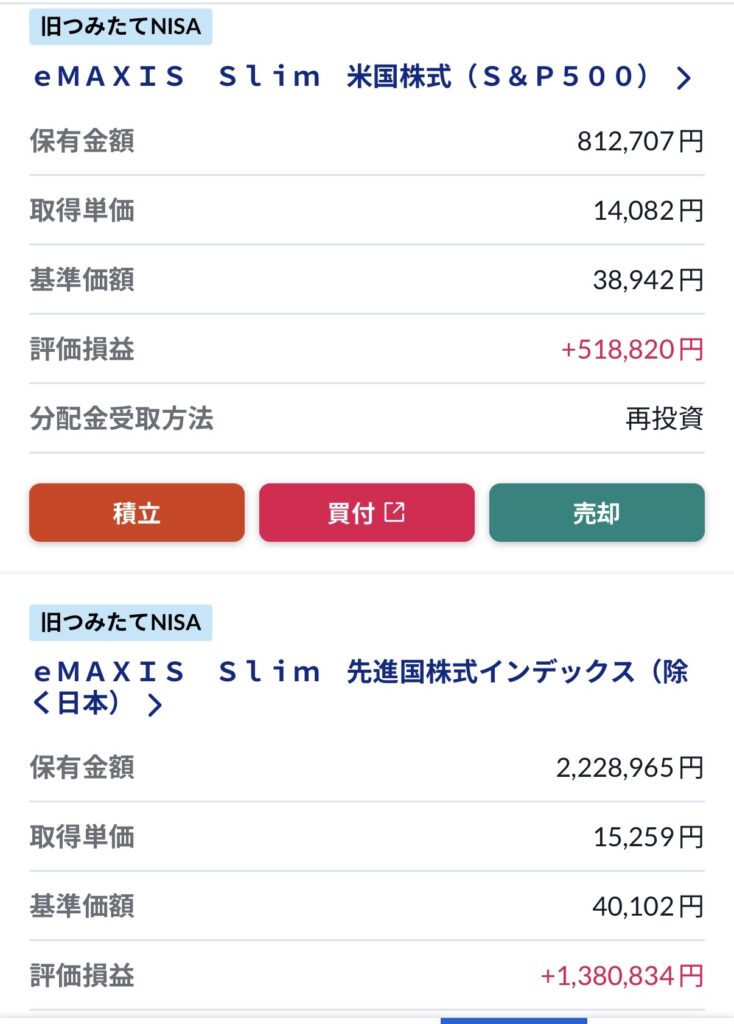Click the orange 積立 button
Viewport: 734px width, 1024px height.
[137, 513]
